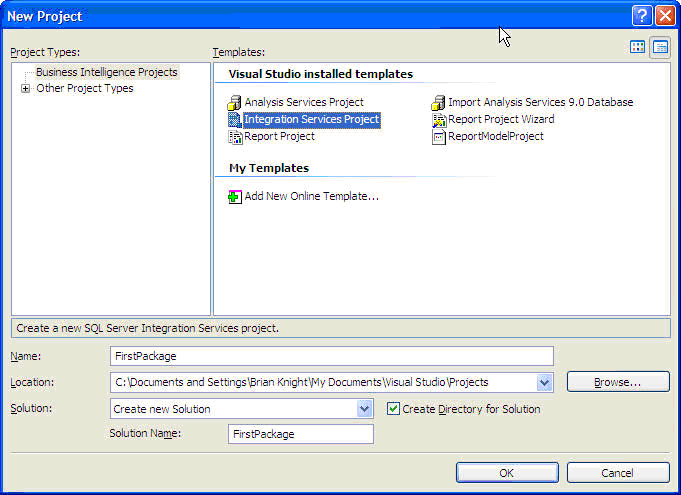Confirm the dialog with OK
The image size is (681, 495).
[x=506, y=473]
